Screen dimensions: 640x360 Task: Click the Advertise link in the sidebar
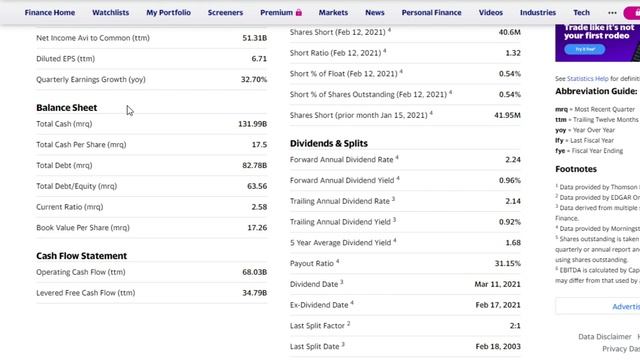click(x=626, y=307)
